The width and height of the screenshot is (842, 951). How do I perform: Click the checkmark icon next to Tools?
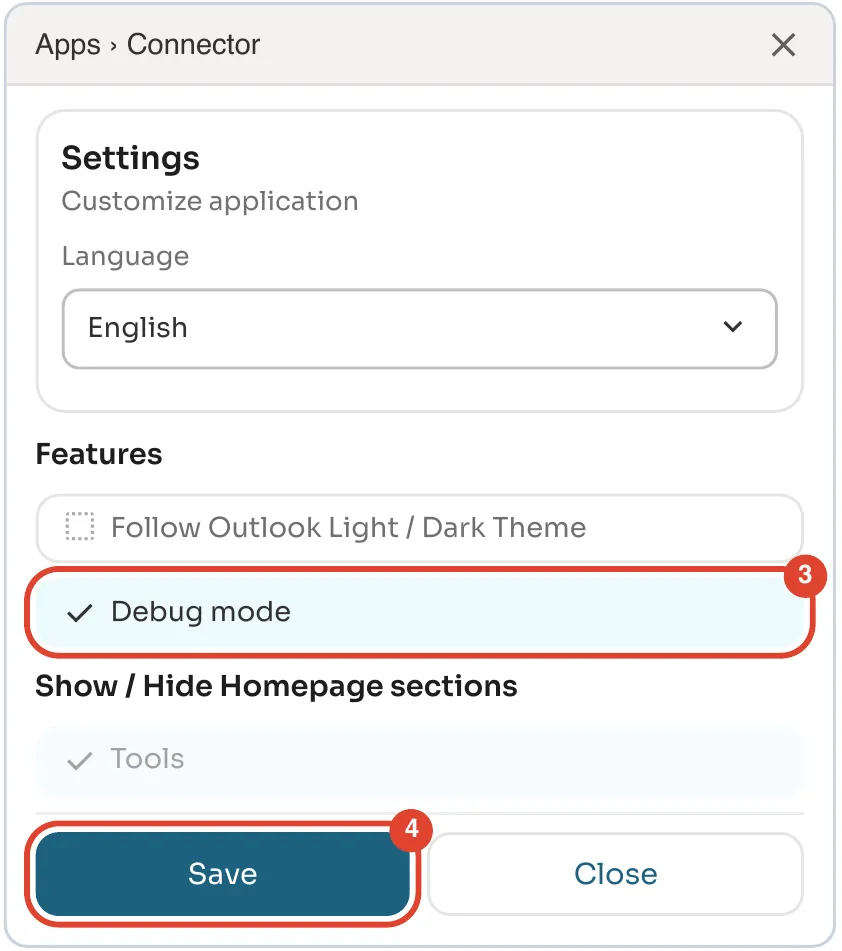coord(79,760)
